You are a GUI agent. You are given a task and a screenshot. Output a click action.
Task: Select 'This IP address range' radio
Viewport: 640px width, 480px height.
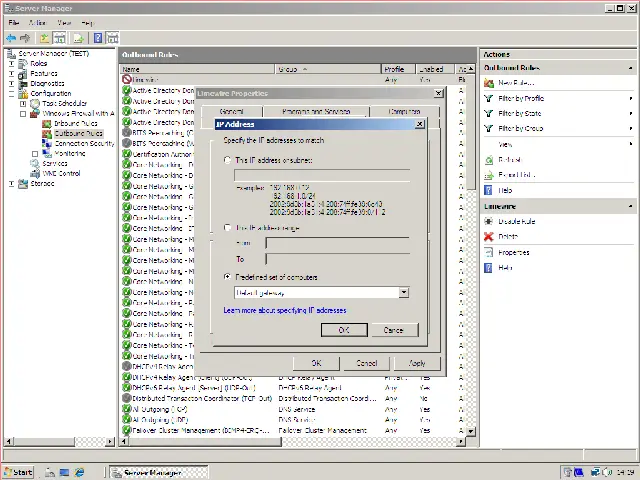point(227,227)
